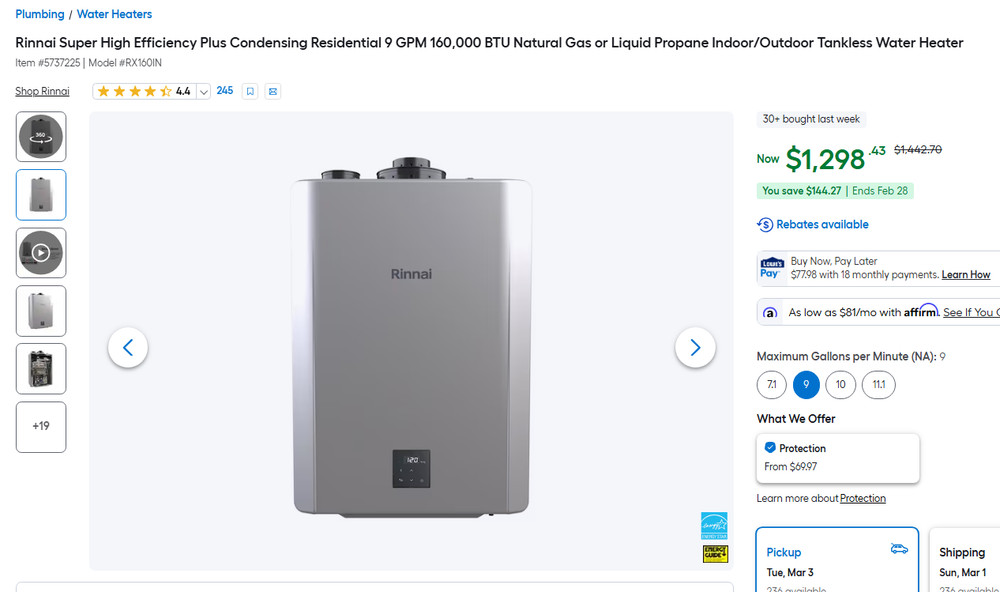1000x592 pixels.
Task: Go to the previous product image
Action: pos(127,347)
